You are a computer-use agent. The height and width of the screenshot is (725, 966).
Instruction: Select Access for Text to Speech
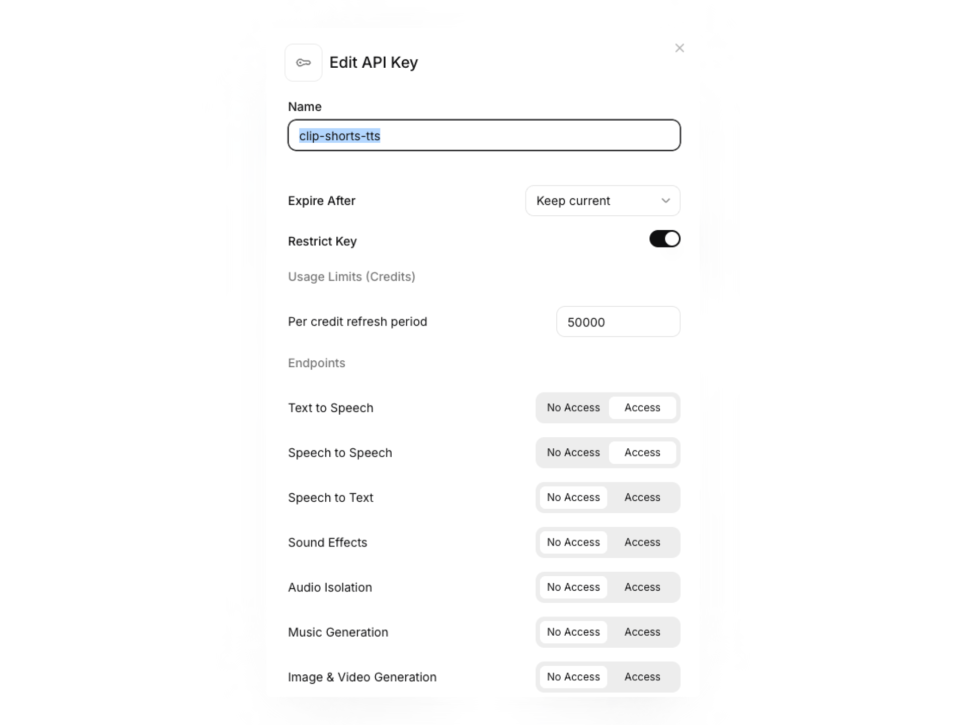coord(642,408)
